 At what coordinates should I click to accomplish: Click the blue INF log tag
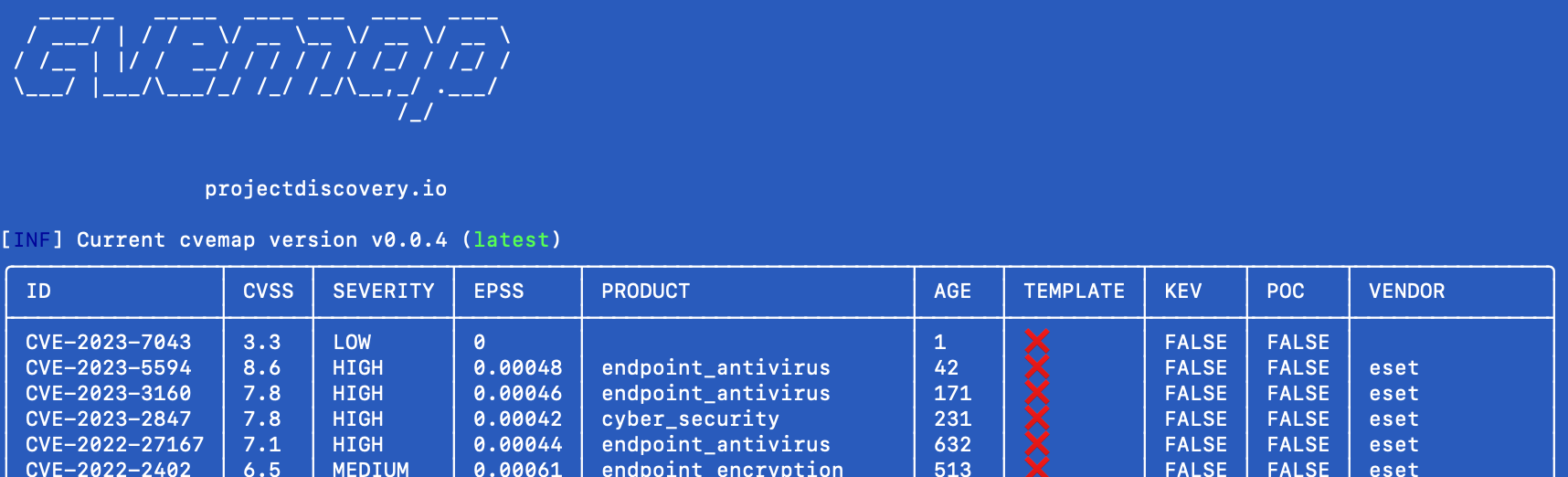(32, 240)
